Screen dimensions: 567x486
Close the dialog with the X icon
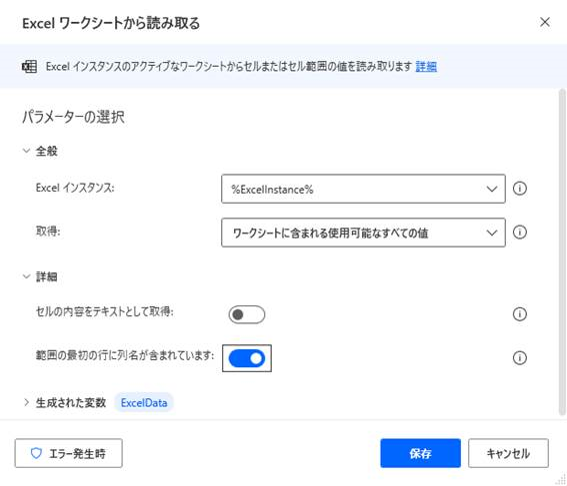[545, 22]
